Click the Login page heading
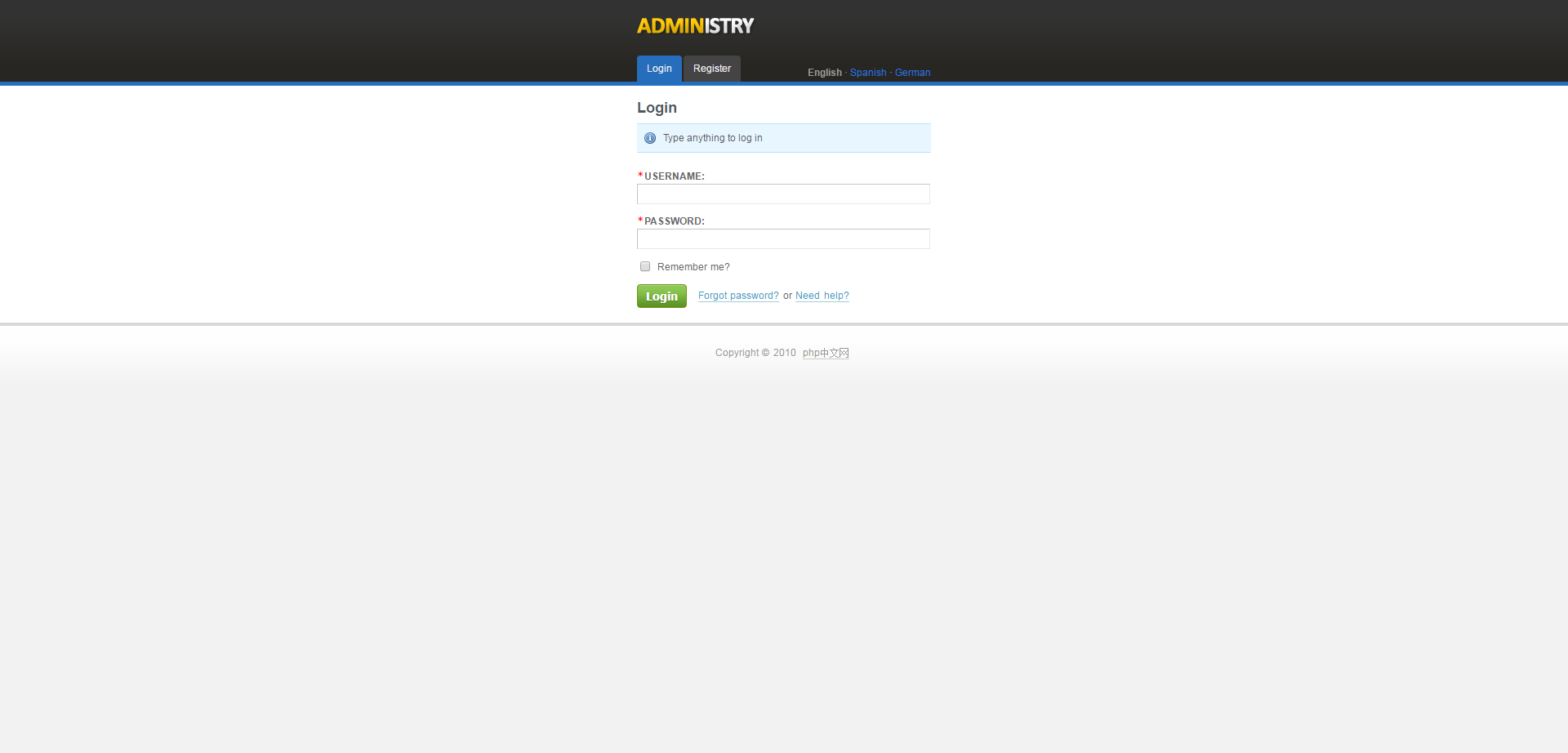 [657, 108]
